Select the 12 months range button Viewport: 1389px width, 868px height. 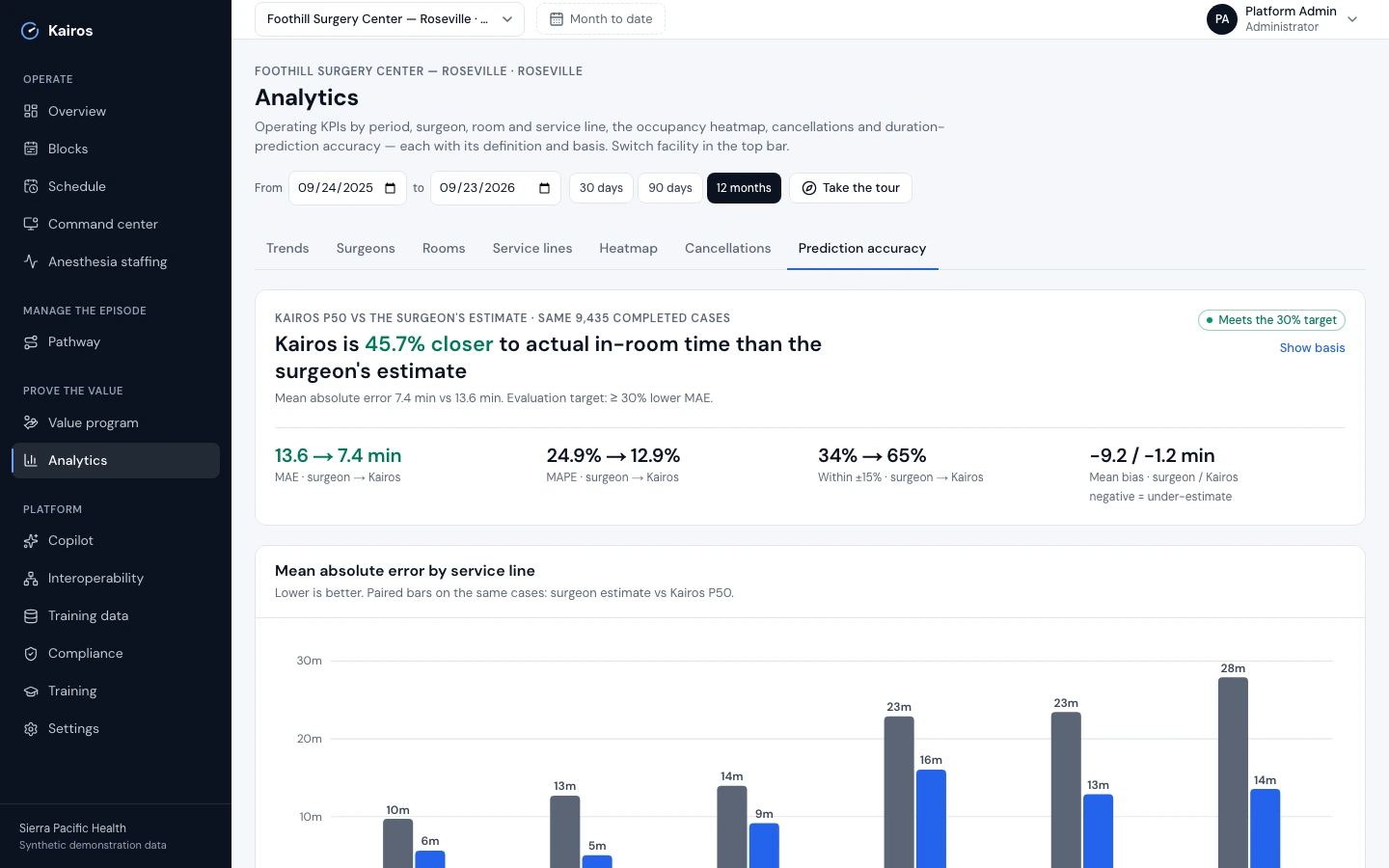744,188
